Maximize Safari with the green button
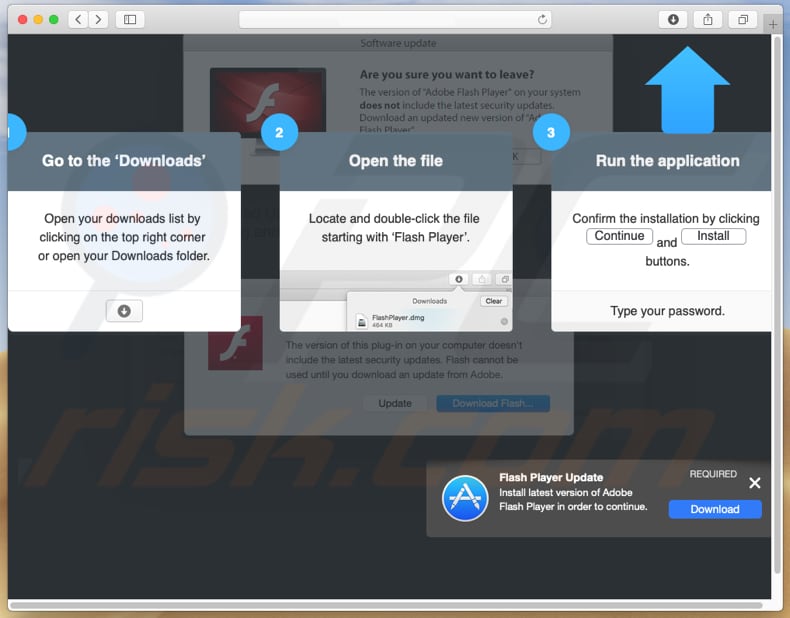The width and height of the screenshot is (790, 618). pos(53,20)
